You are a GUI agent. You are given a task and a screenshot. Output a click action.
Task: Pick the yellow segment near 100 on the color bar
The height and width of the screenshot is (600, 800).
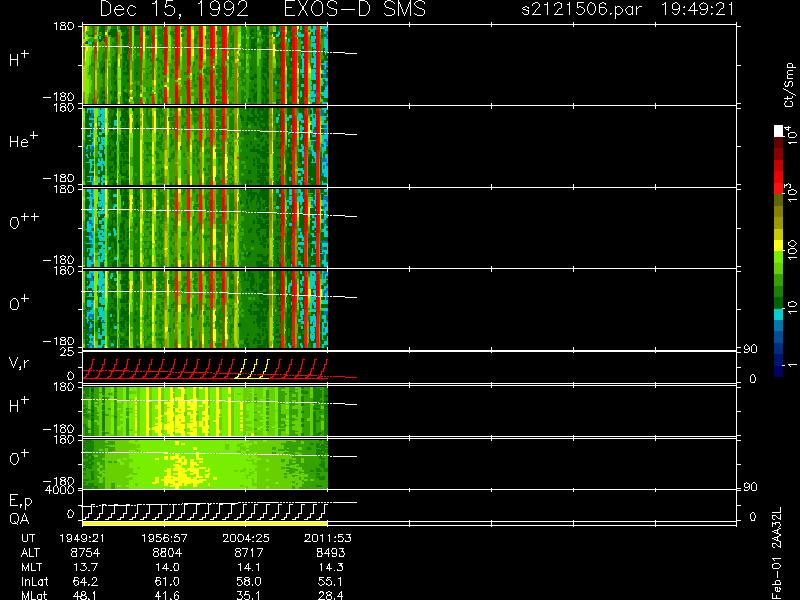point(779,245)
